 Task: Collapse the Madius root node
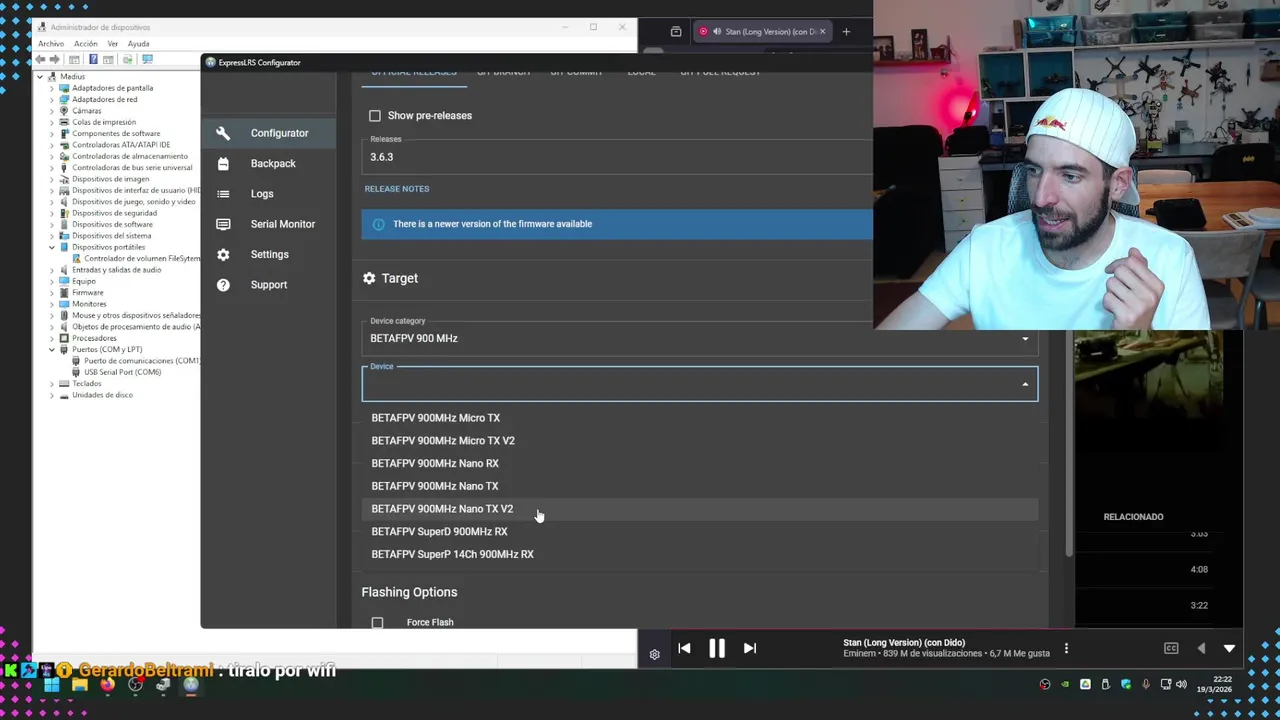point(40,77)
